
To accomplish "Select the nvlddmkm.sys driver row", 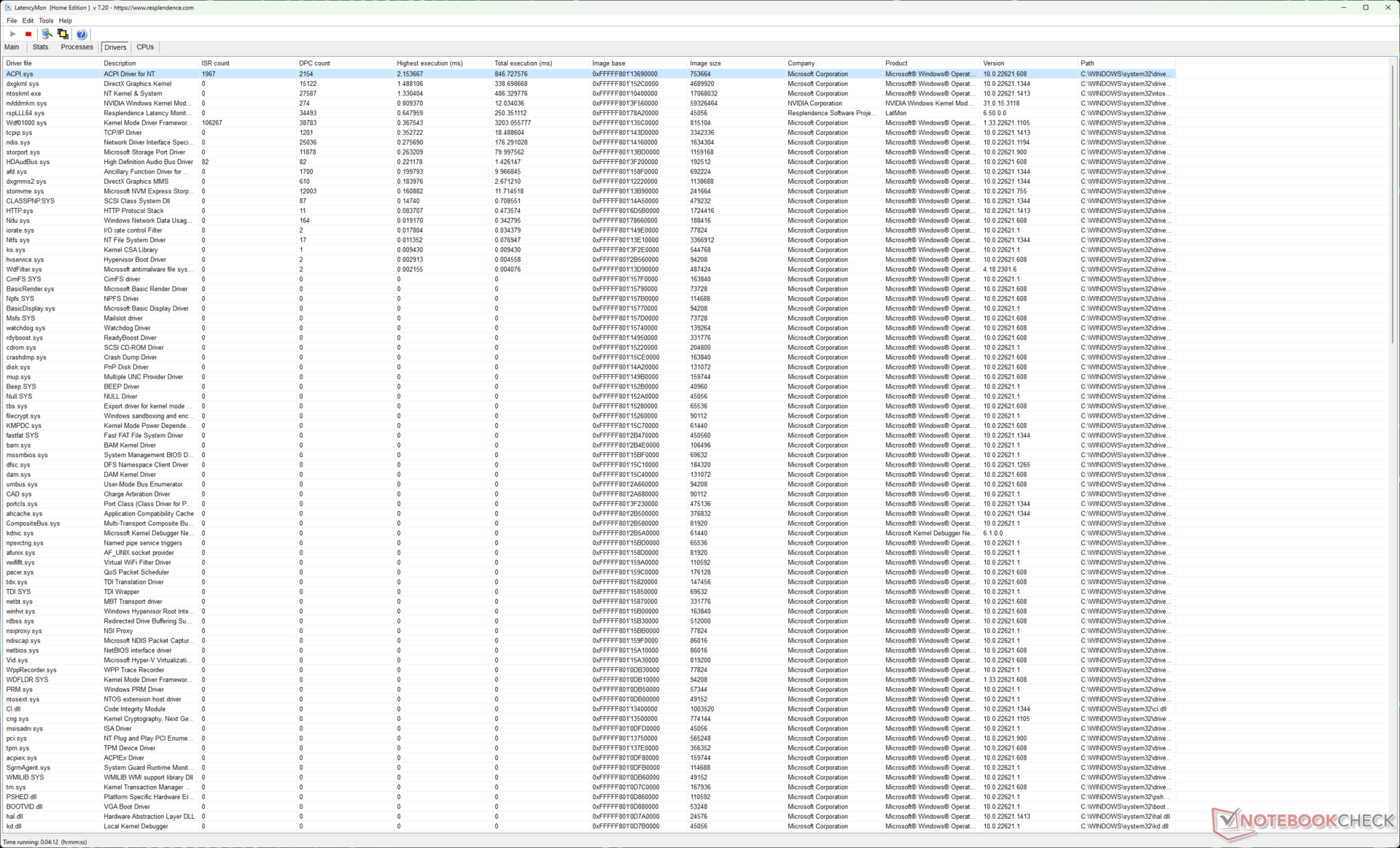I will tap(26, 104).
